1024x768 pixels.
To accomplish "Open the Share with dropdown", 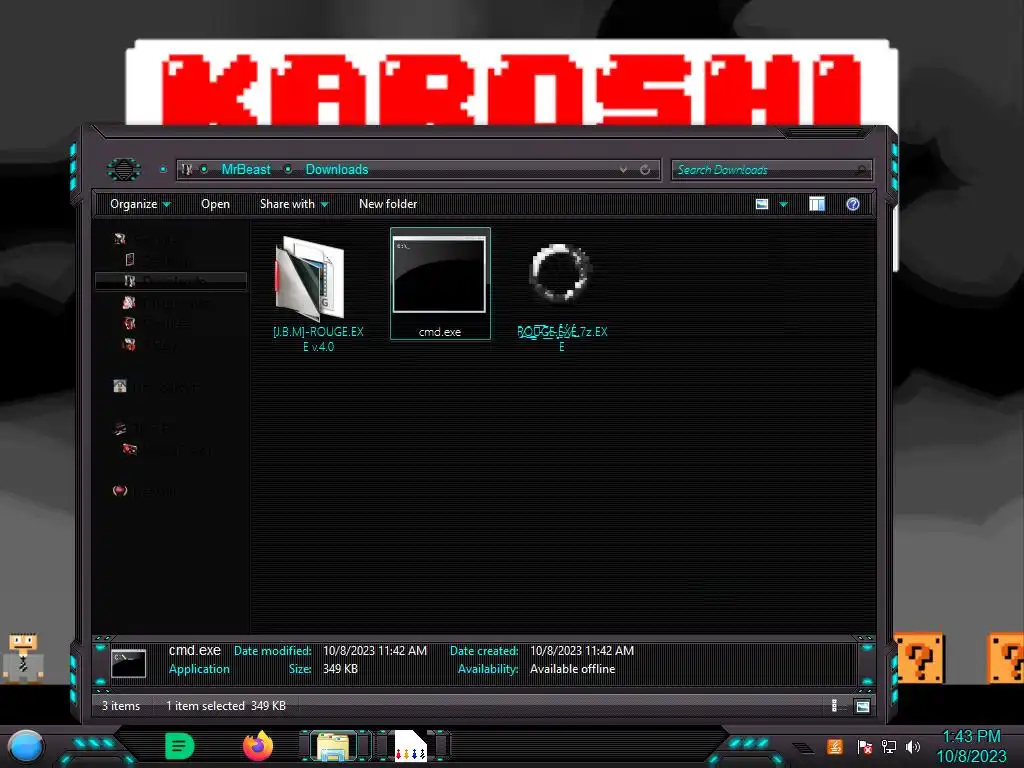I will point(294,204).
